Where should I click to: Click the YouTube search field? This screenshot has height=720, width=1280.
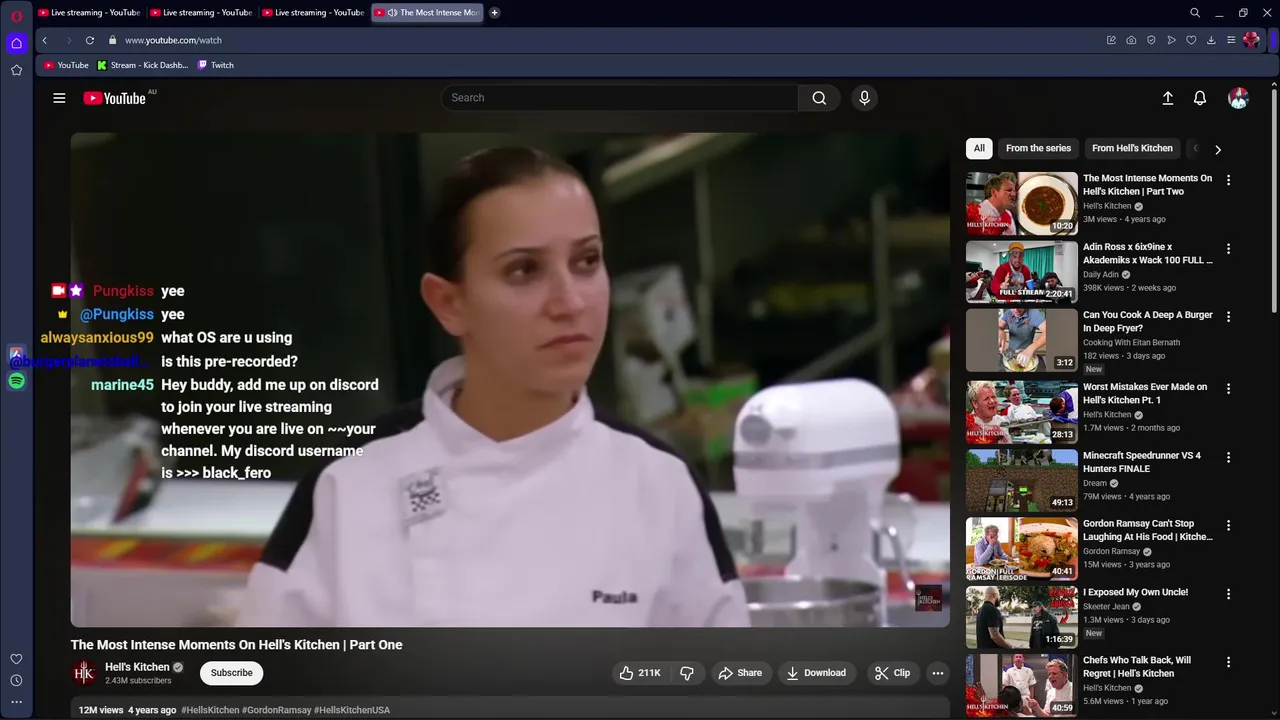[x=620, y=98]
